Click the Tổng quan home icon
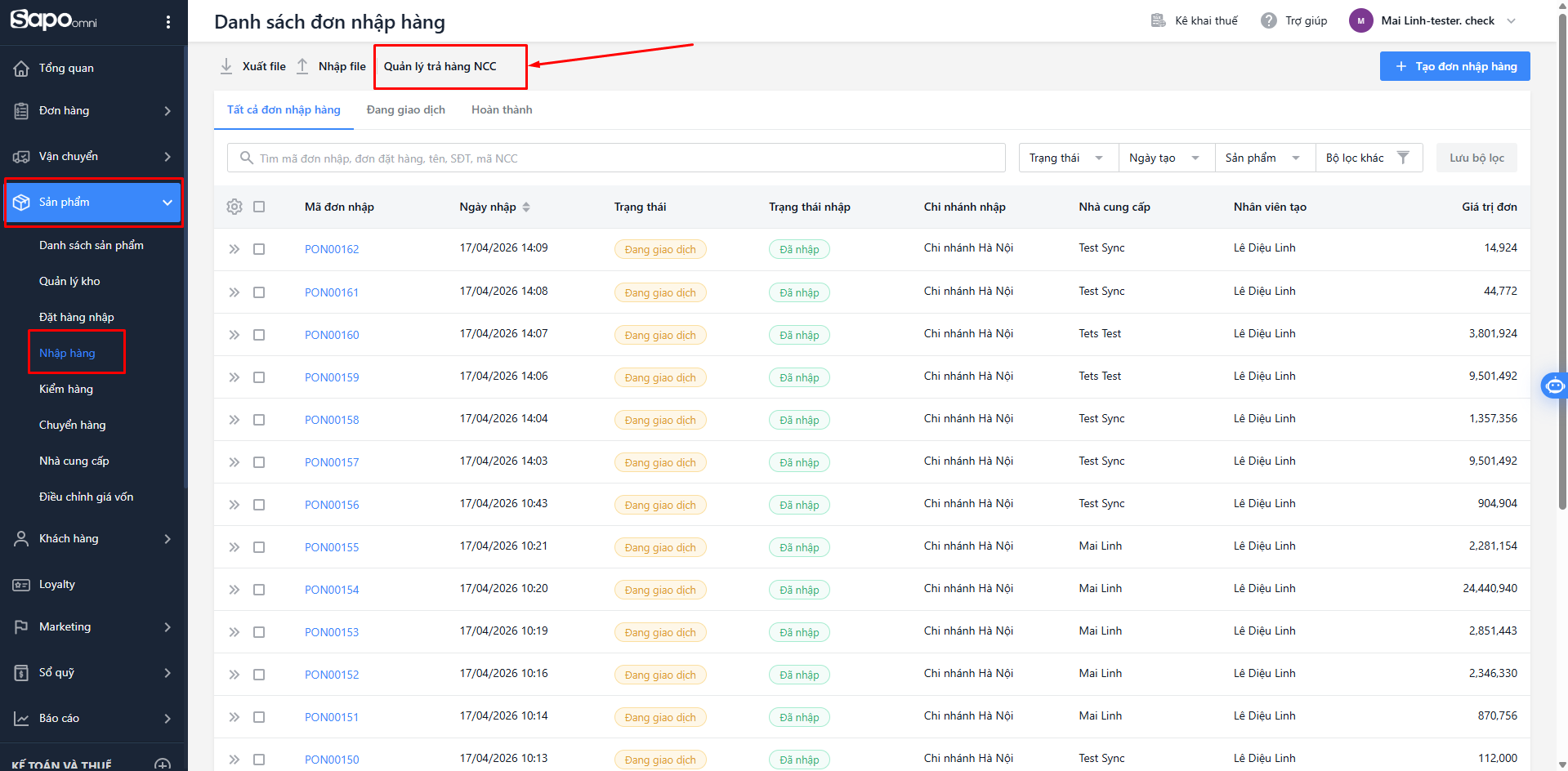The image size is (1568, 771). pyautogui.click(x=22, y=69)
